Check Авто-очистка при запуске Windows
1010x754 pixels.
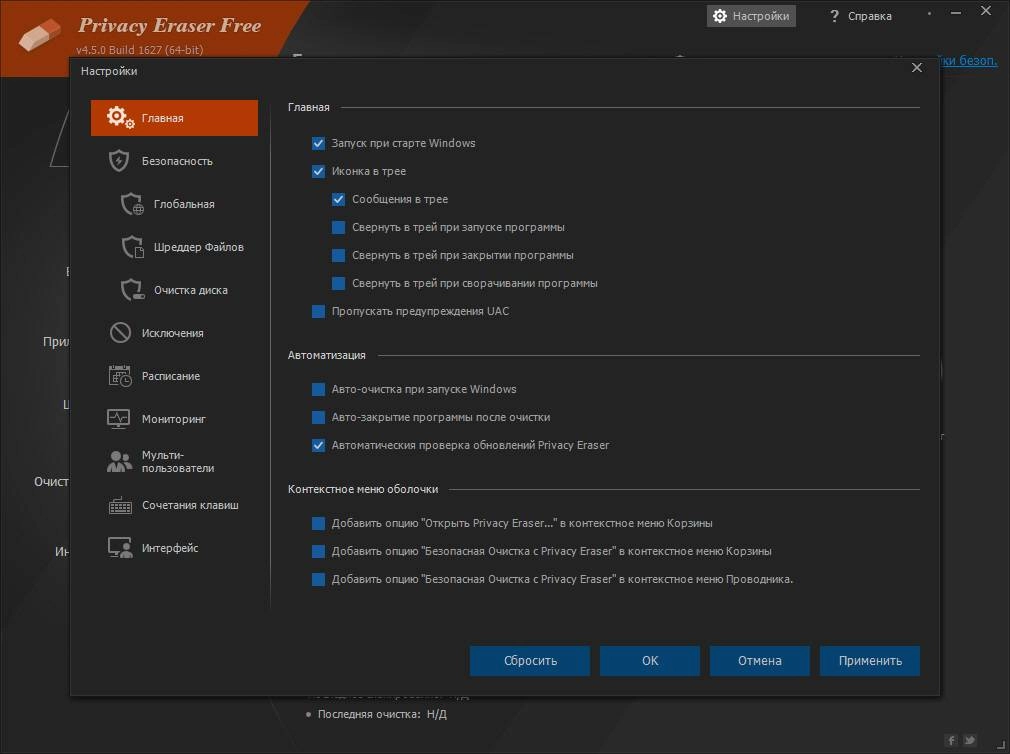(318, 390)
